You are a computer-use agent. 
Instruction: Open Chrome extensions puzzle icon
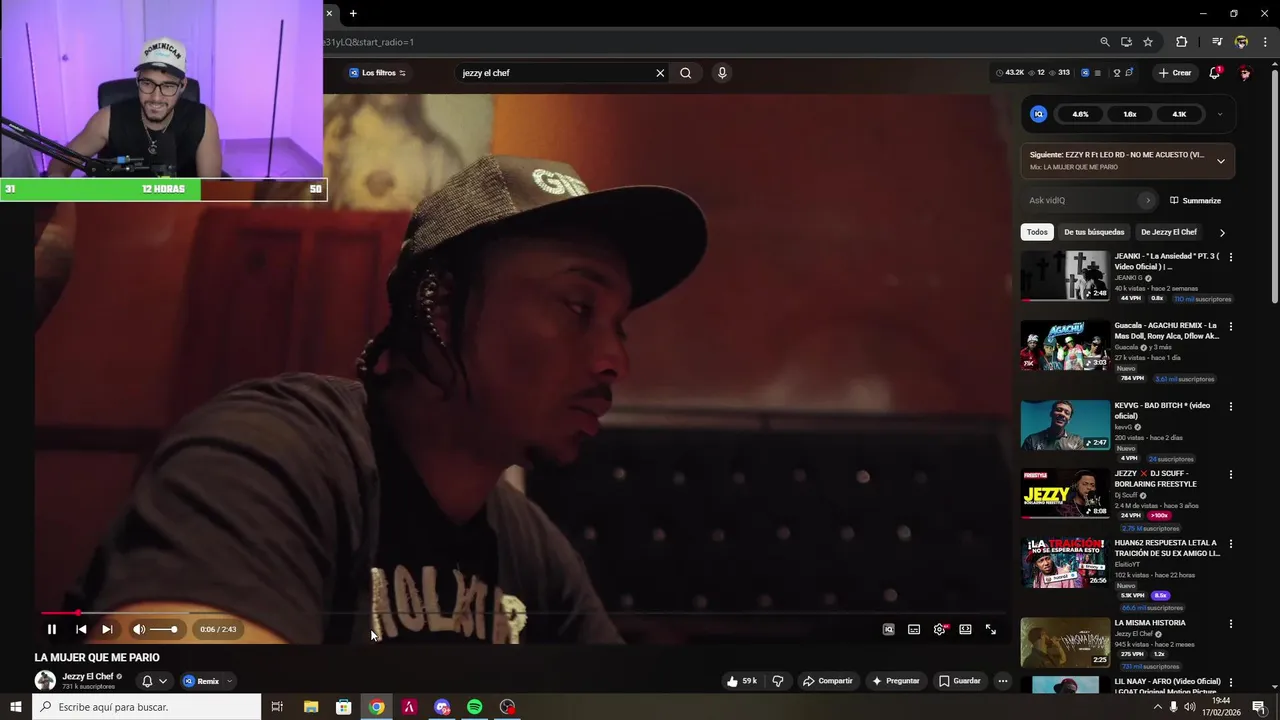click(x=1182, y=42)
